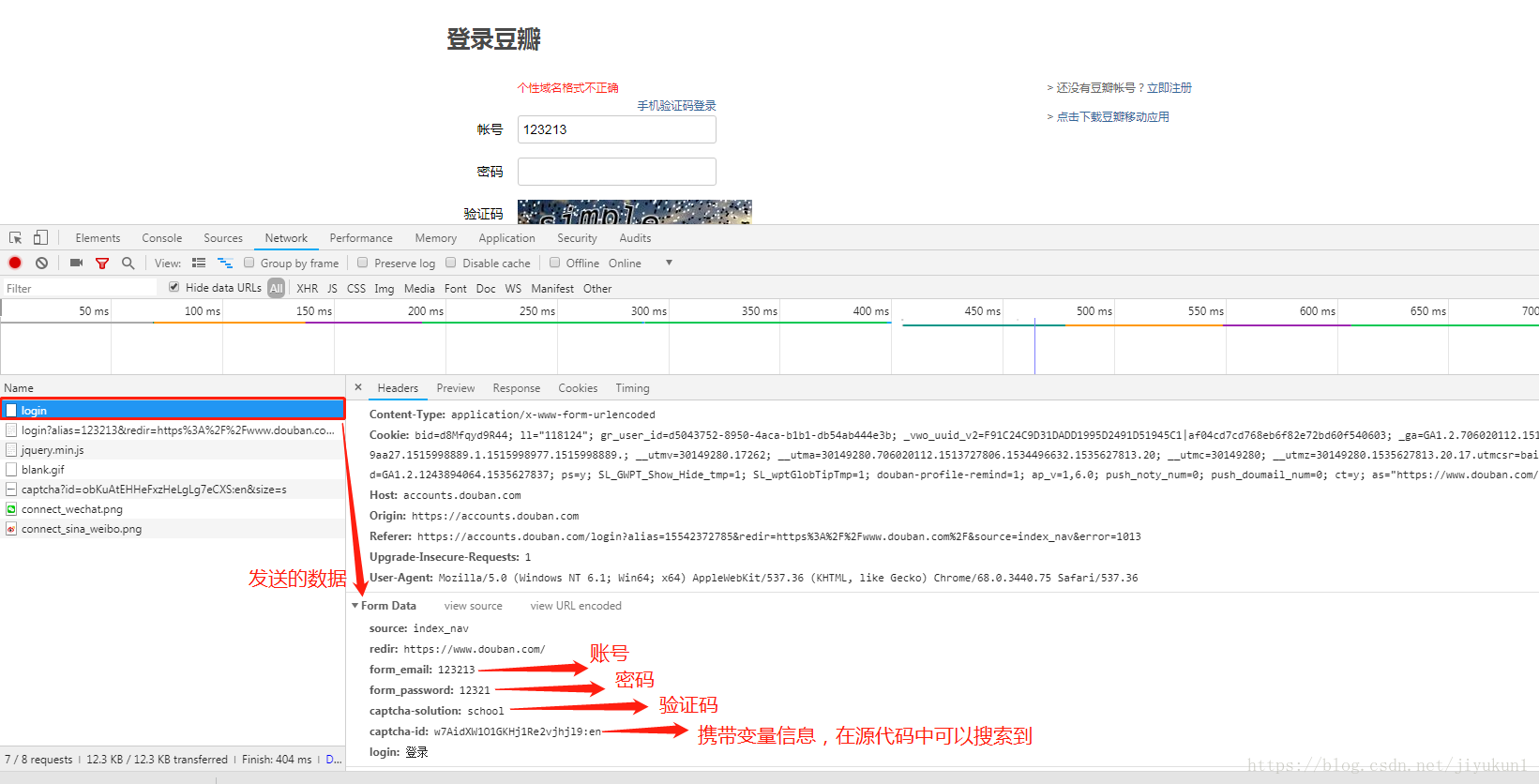
Task: Focus the 帐号 account input field
Action: [x=617, y=129]
